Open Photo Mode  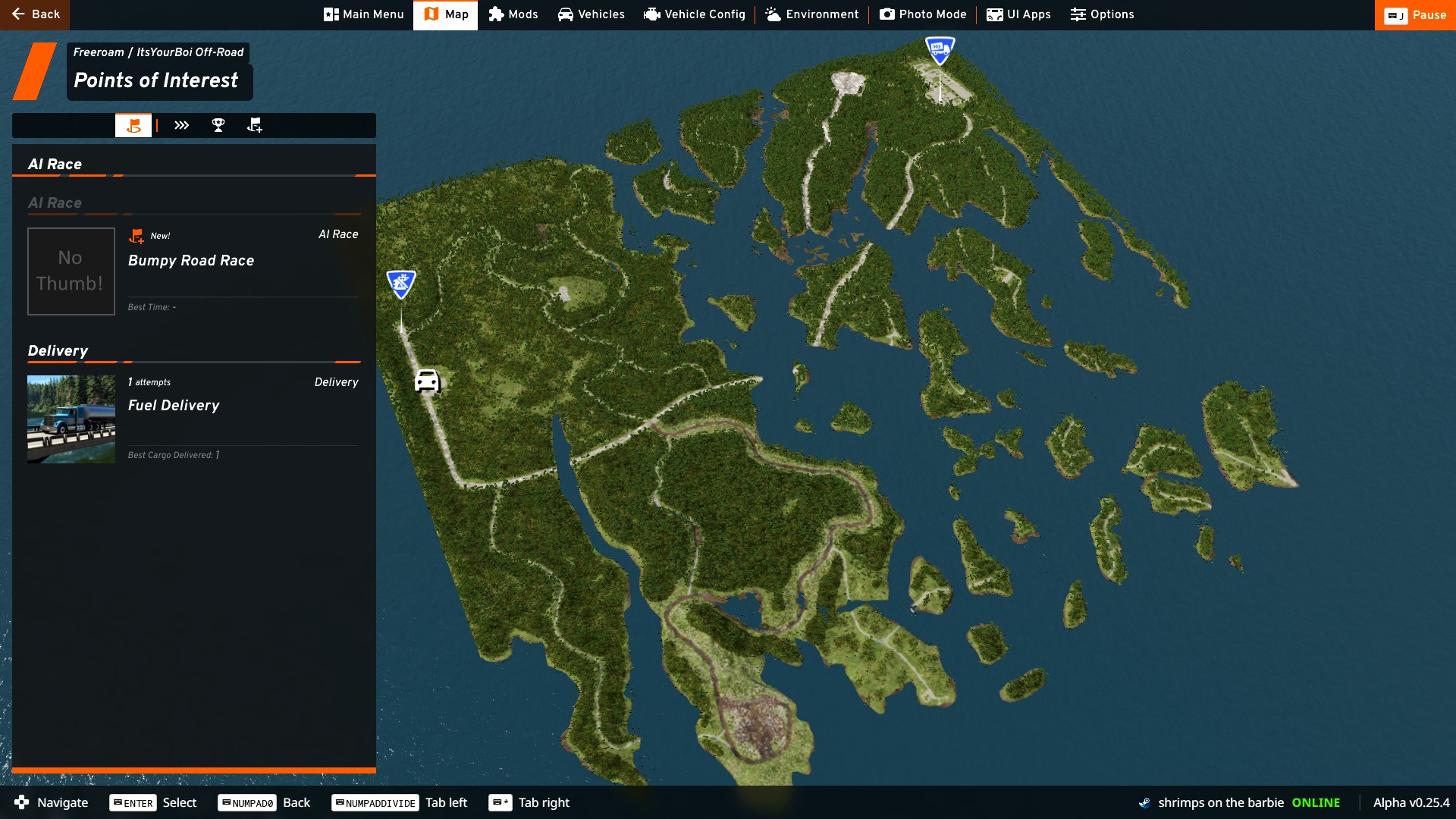click(923, 14)
